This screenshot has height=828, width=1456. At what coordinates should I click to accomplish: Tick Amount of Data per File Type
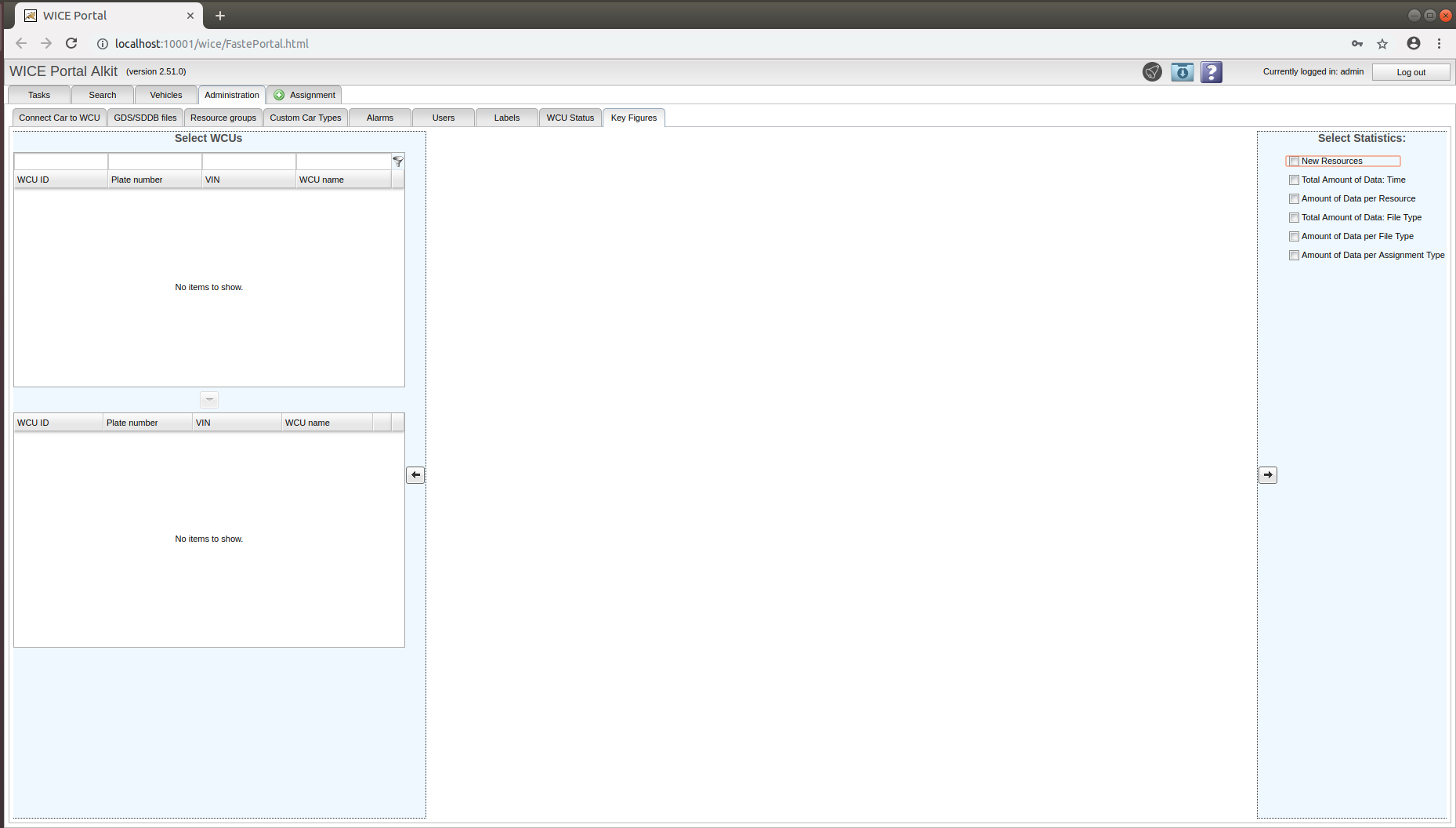click(x=1294, y=237)
